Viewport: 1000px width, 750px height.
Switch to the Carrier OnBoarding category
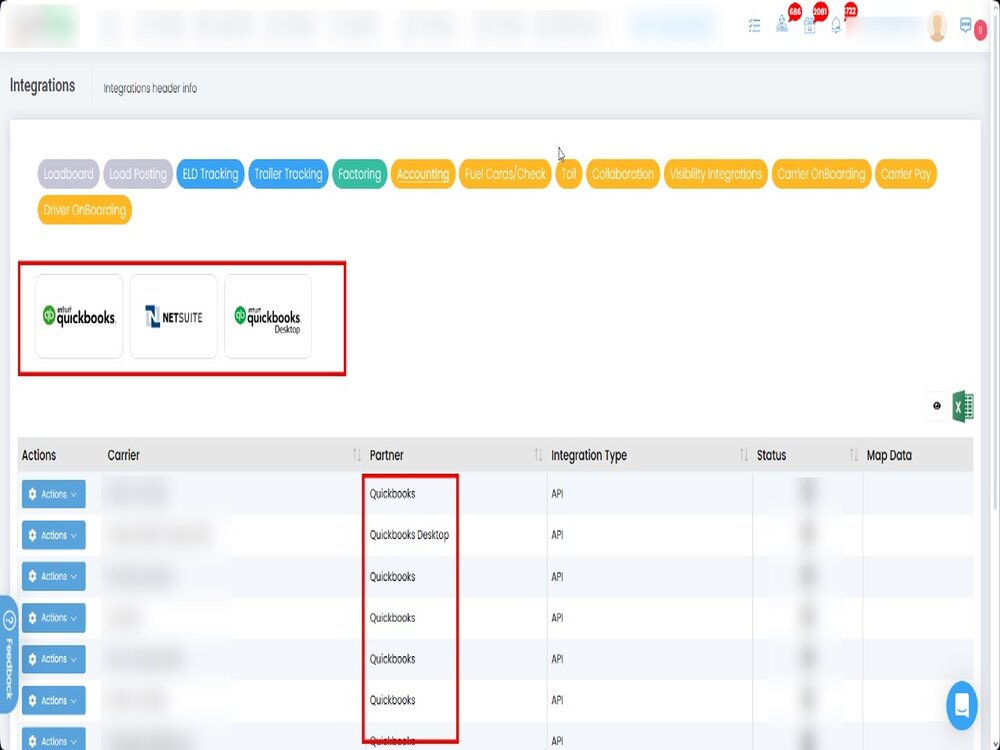pos(821,174)
